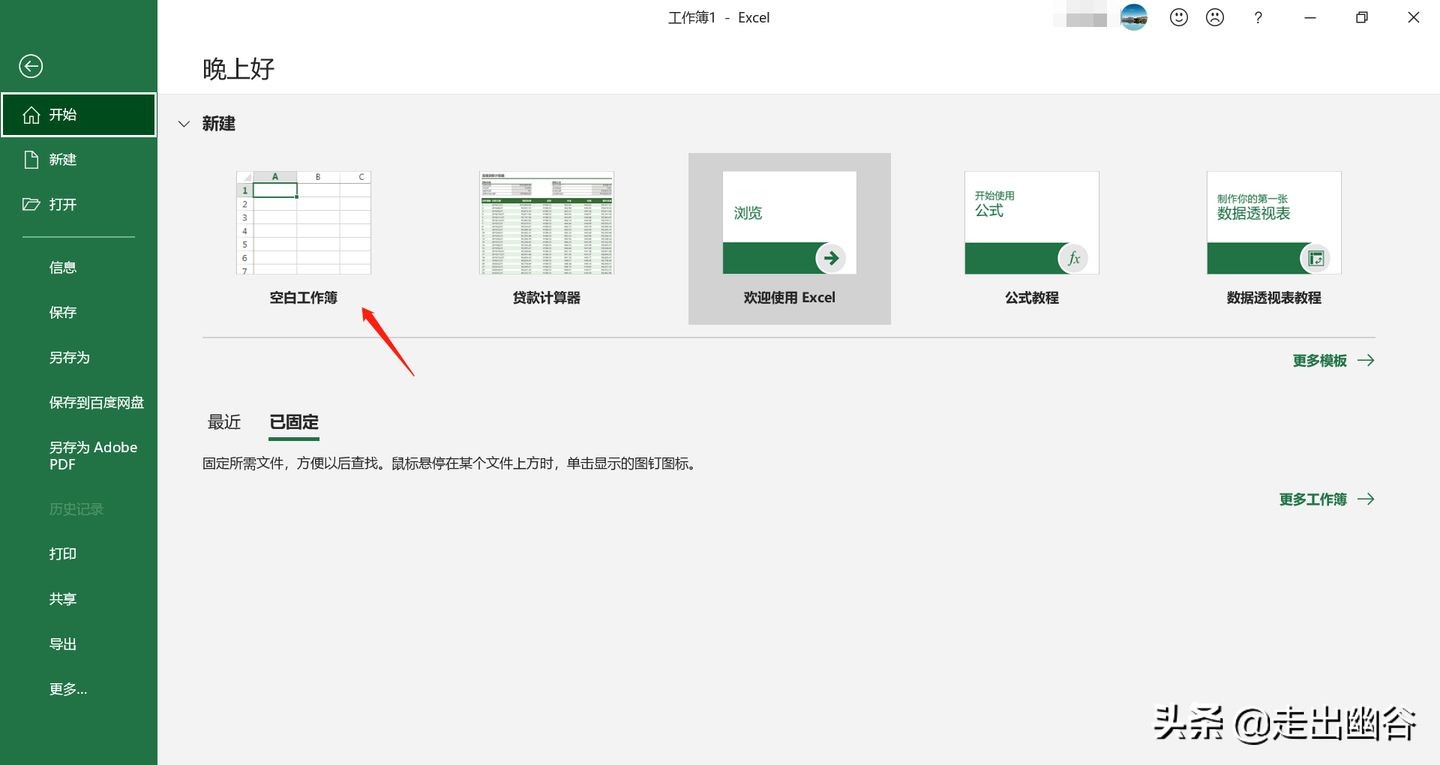Click the open folder icon beside 打开
Viewport: 1440px width, 765px height.
pos(31,204)
